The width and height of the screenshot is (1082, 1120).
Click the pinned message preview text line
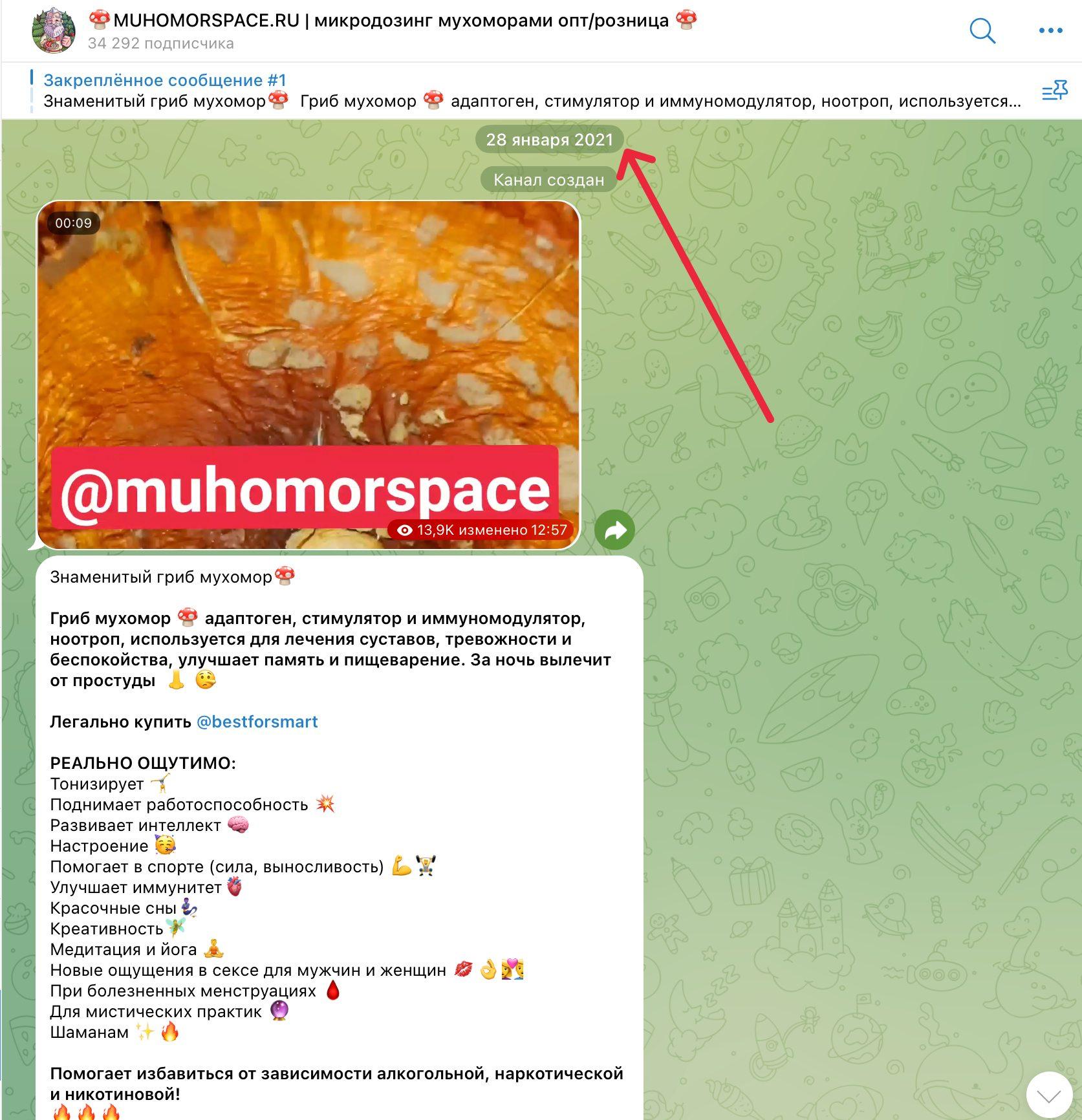coord(532,102)
